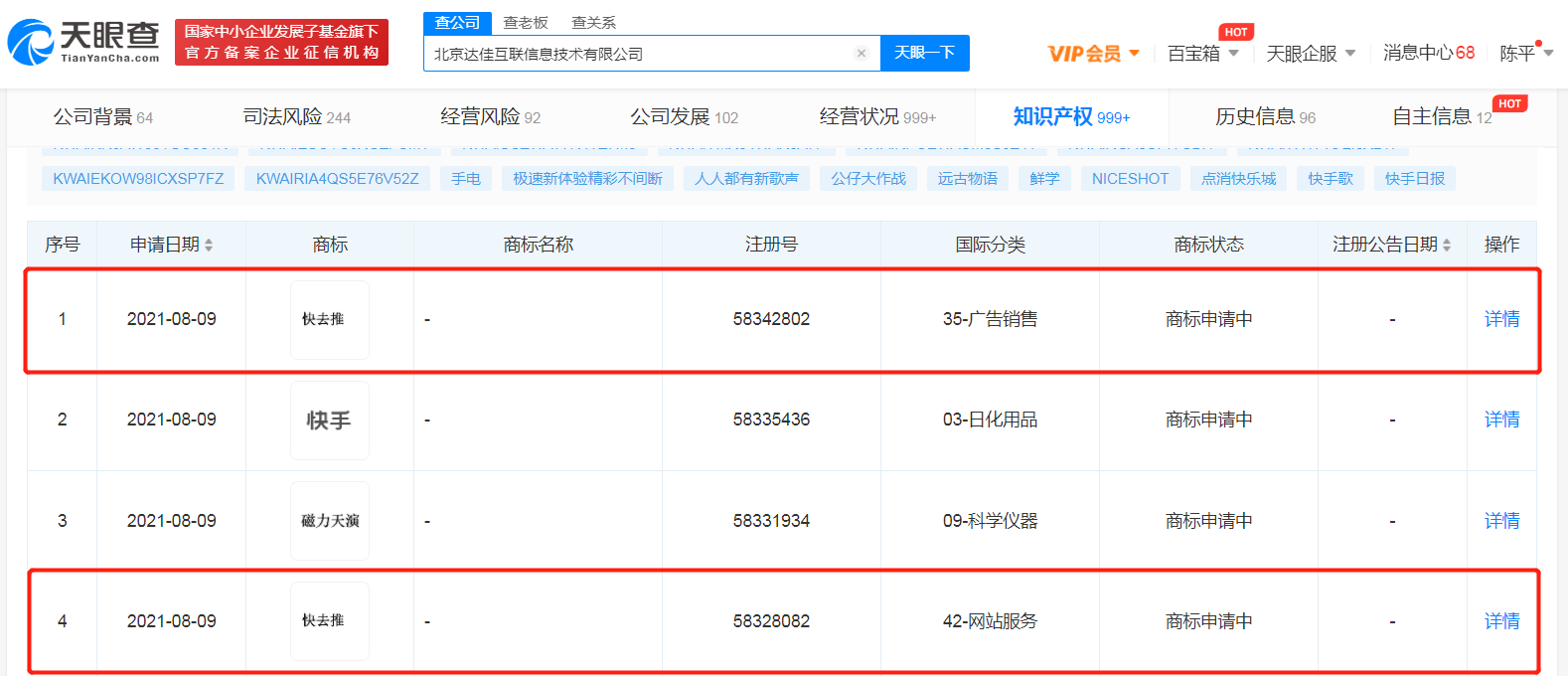
Task: Select the NICESHOT trademark tag
Action: 1130,179
